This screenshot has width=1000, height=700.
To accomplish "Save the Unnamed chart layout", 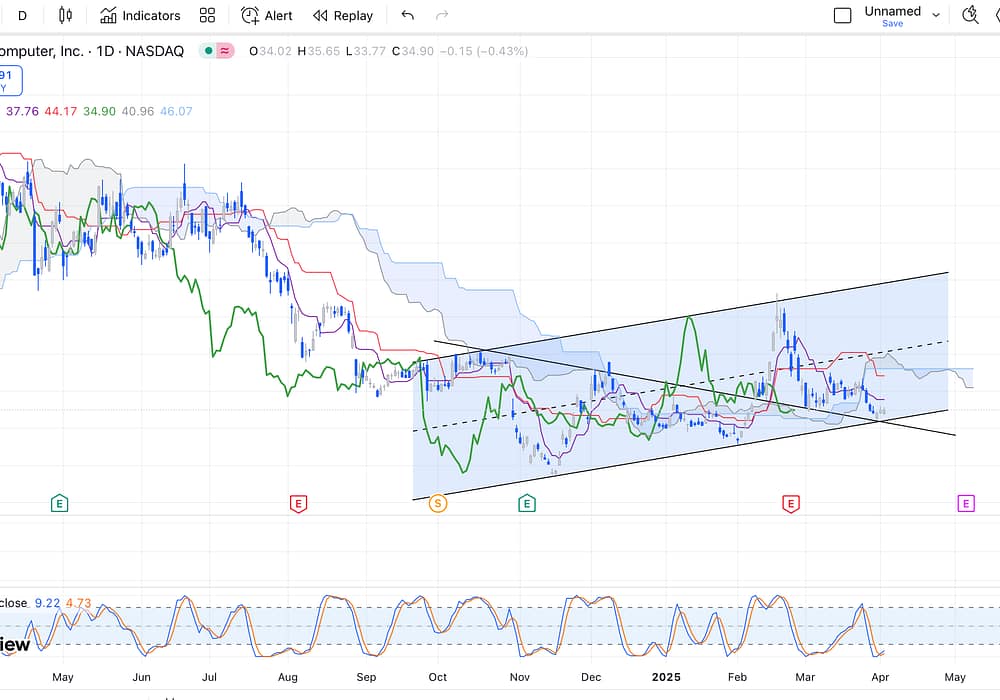I will 892,24.
